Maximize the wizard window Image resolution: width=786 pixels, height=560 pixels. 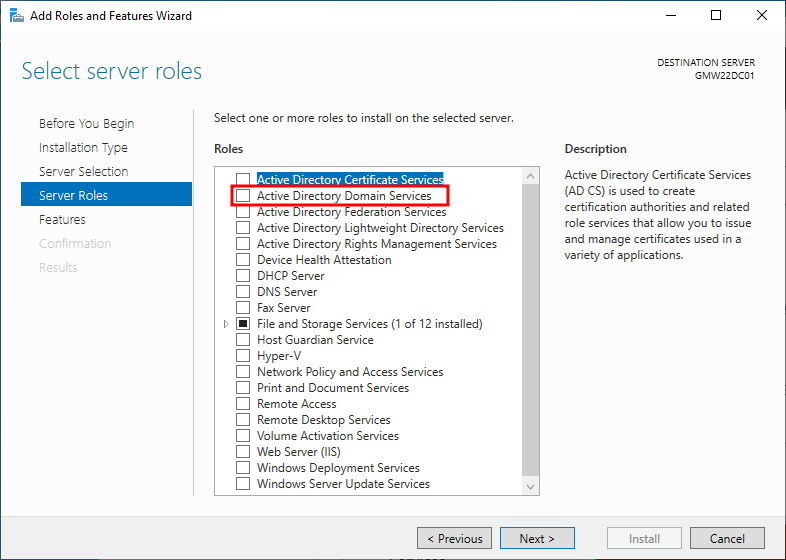click(x=716, y=16)
